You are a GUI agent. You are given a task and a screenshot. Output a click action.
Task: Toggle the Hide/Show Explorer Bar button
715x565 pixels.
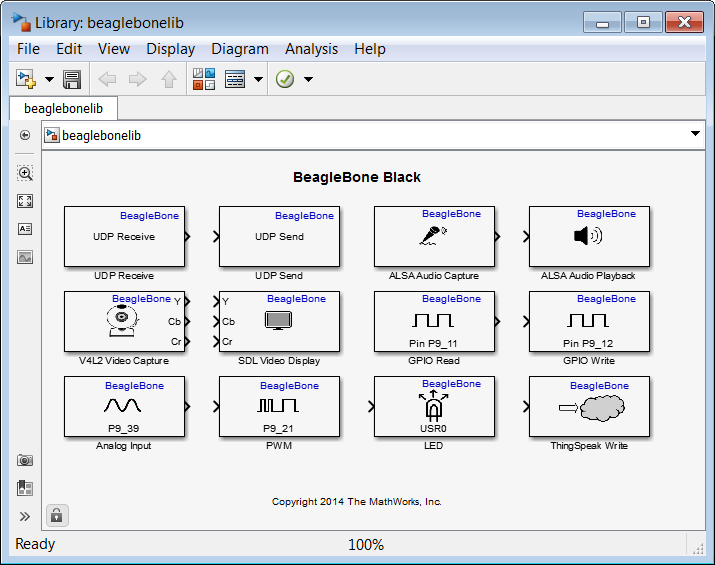click(x=25, y=135)
